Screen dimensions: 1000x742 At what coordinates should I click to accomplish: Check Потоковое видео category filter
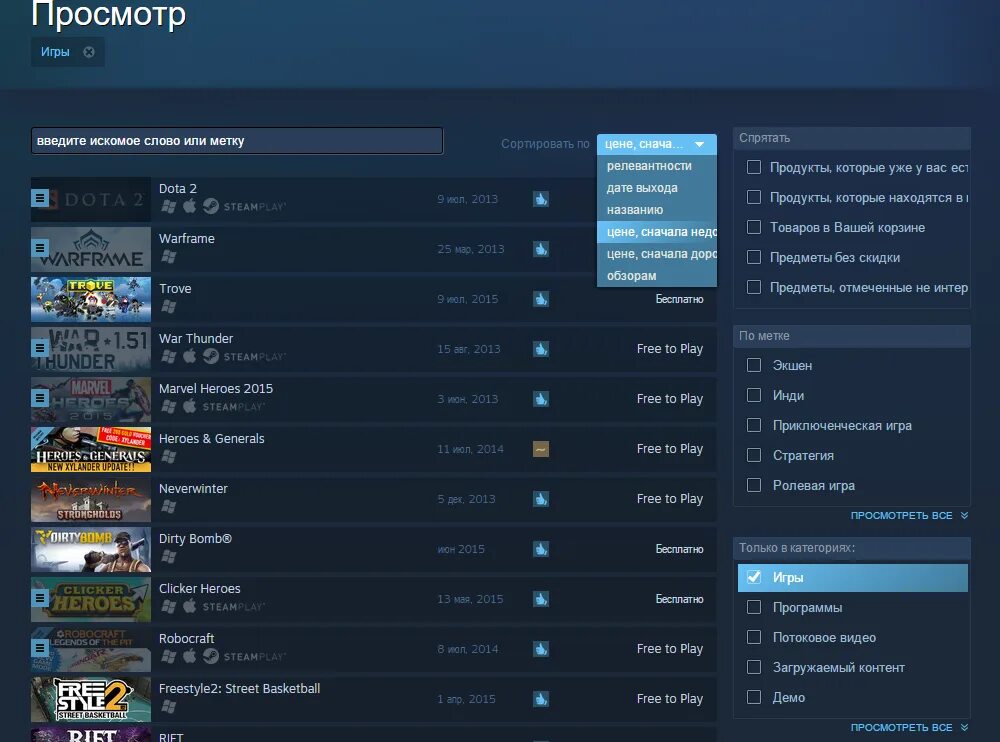pos(754,637)
